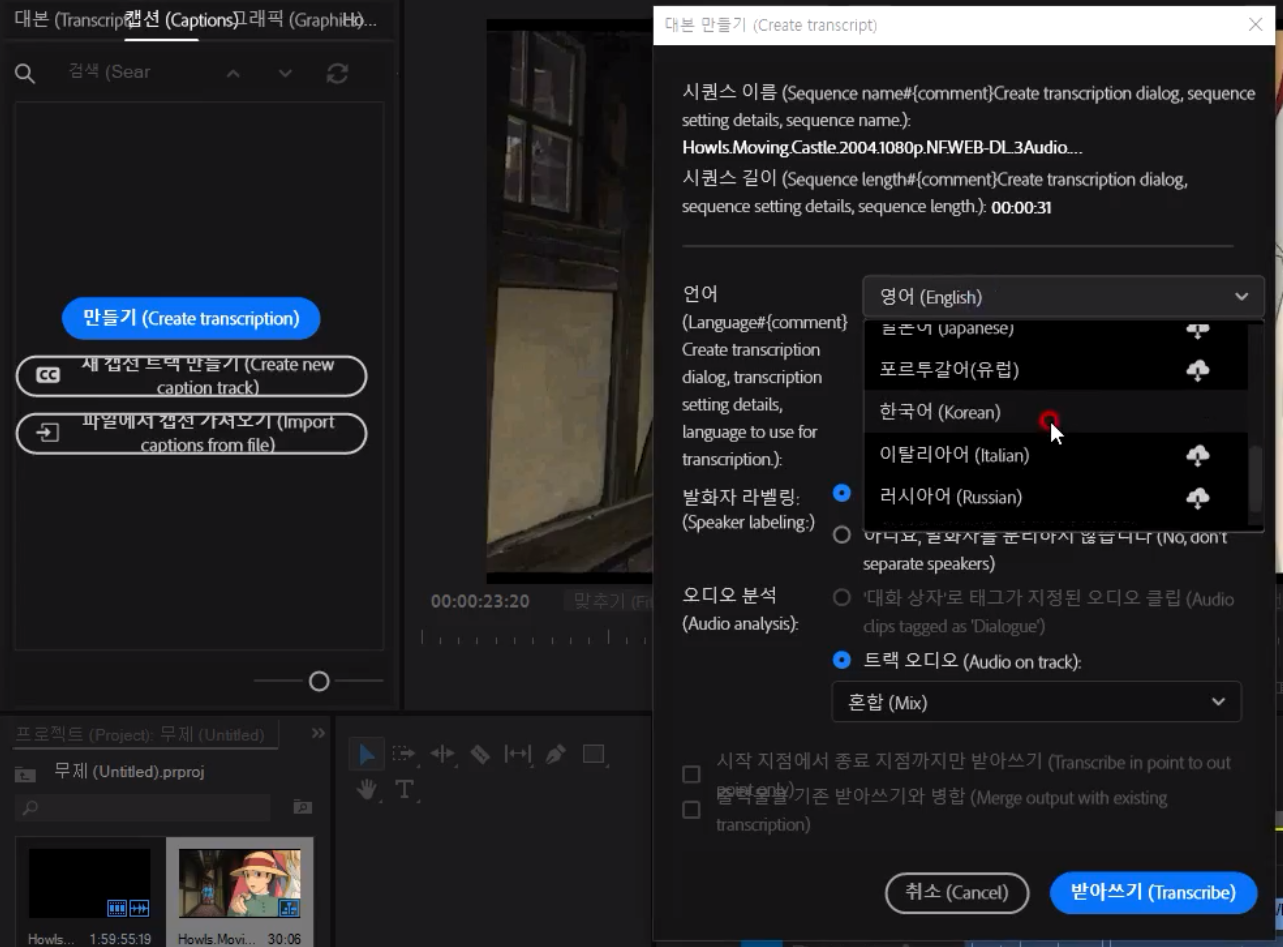
Task: Check 'Merge output with existing transcription'
Action: pos(691,810)
